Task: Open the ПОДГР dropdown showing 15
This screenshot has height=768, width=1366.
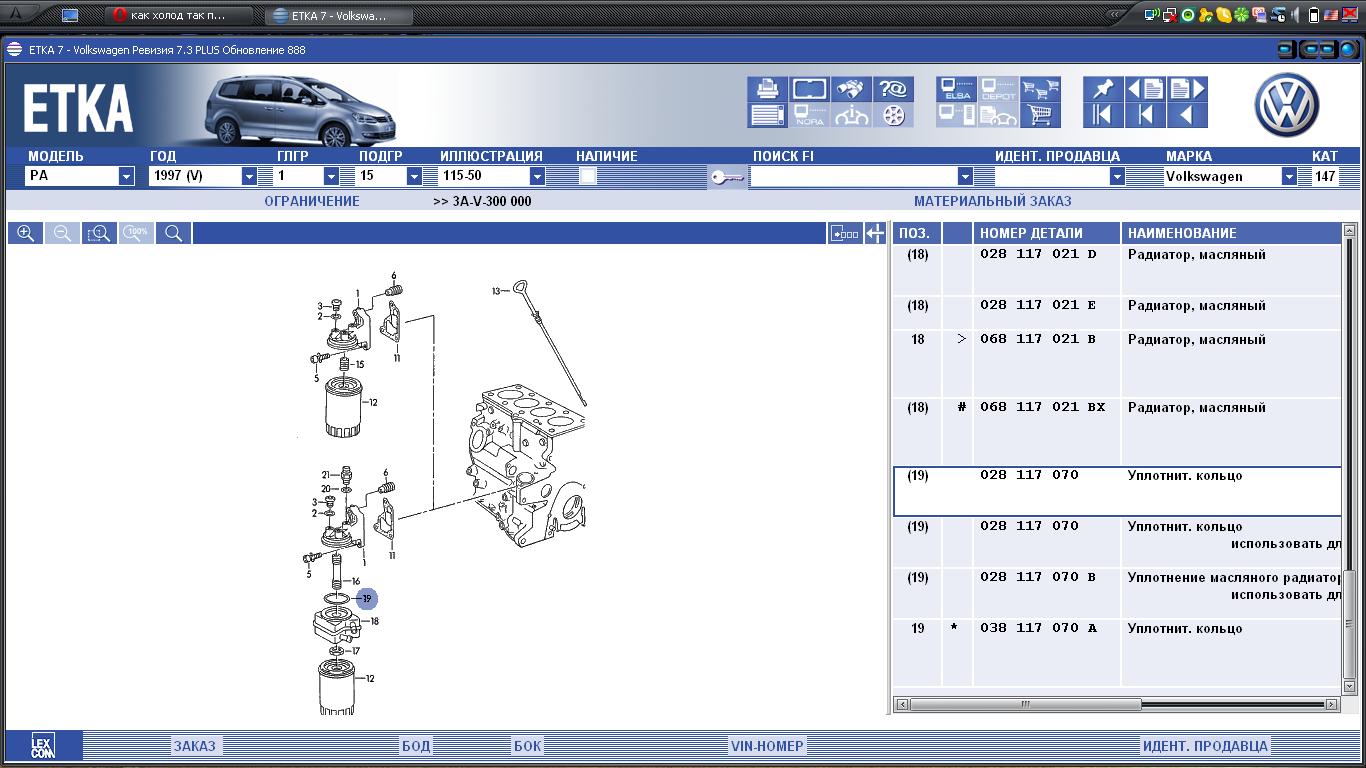Action: pyautogui.click(x=413, y=177)
